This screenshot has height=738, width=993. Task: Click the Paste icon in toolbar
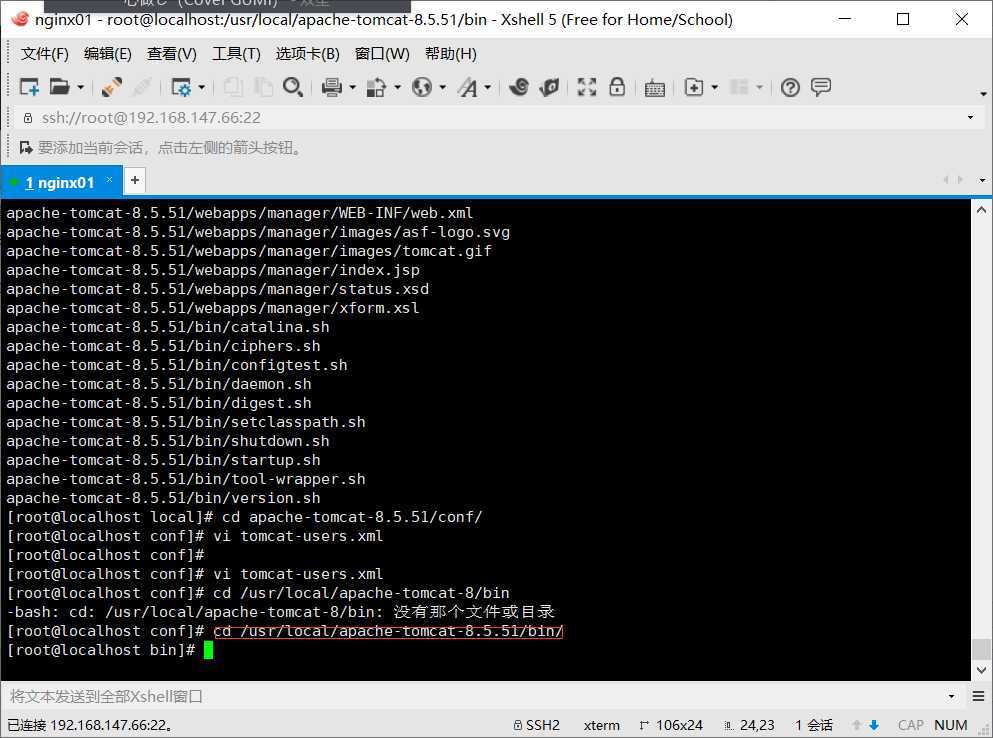263,87
